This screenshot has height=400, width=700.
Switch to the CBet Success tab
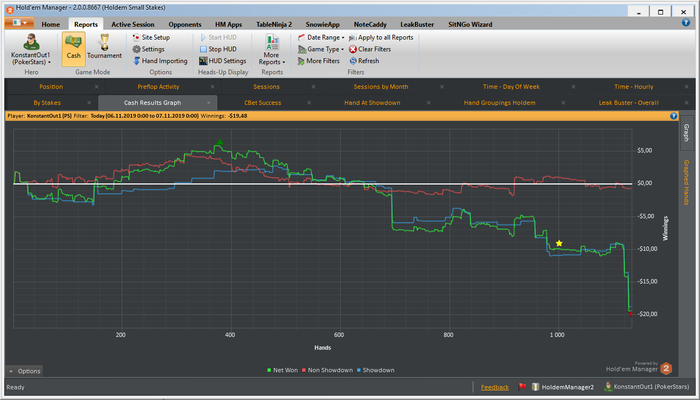point(262,103)
